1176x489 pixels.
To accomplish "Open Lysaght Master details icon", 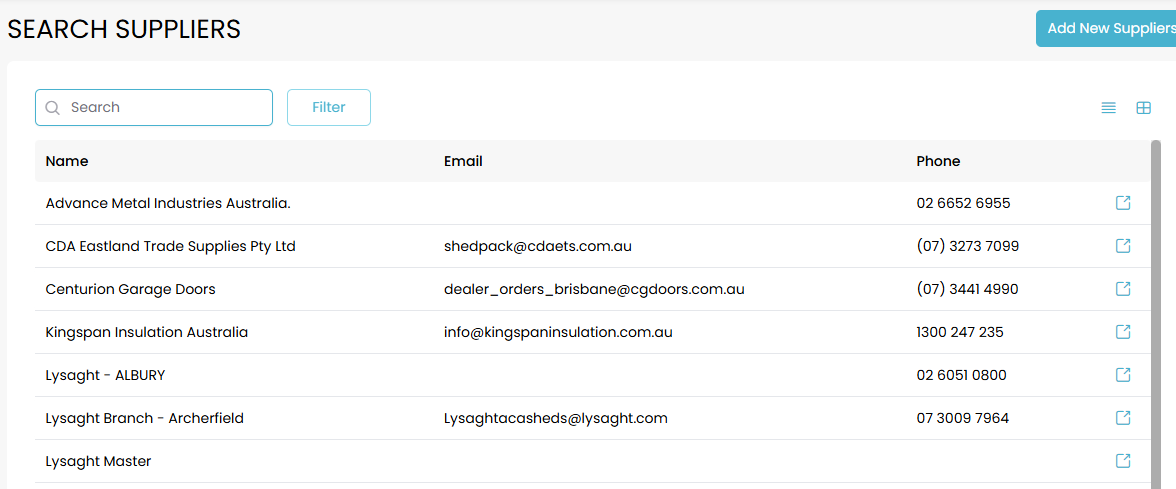I will [1123, 461].
